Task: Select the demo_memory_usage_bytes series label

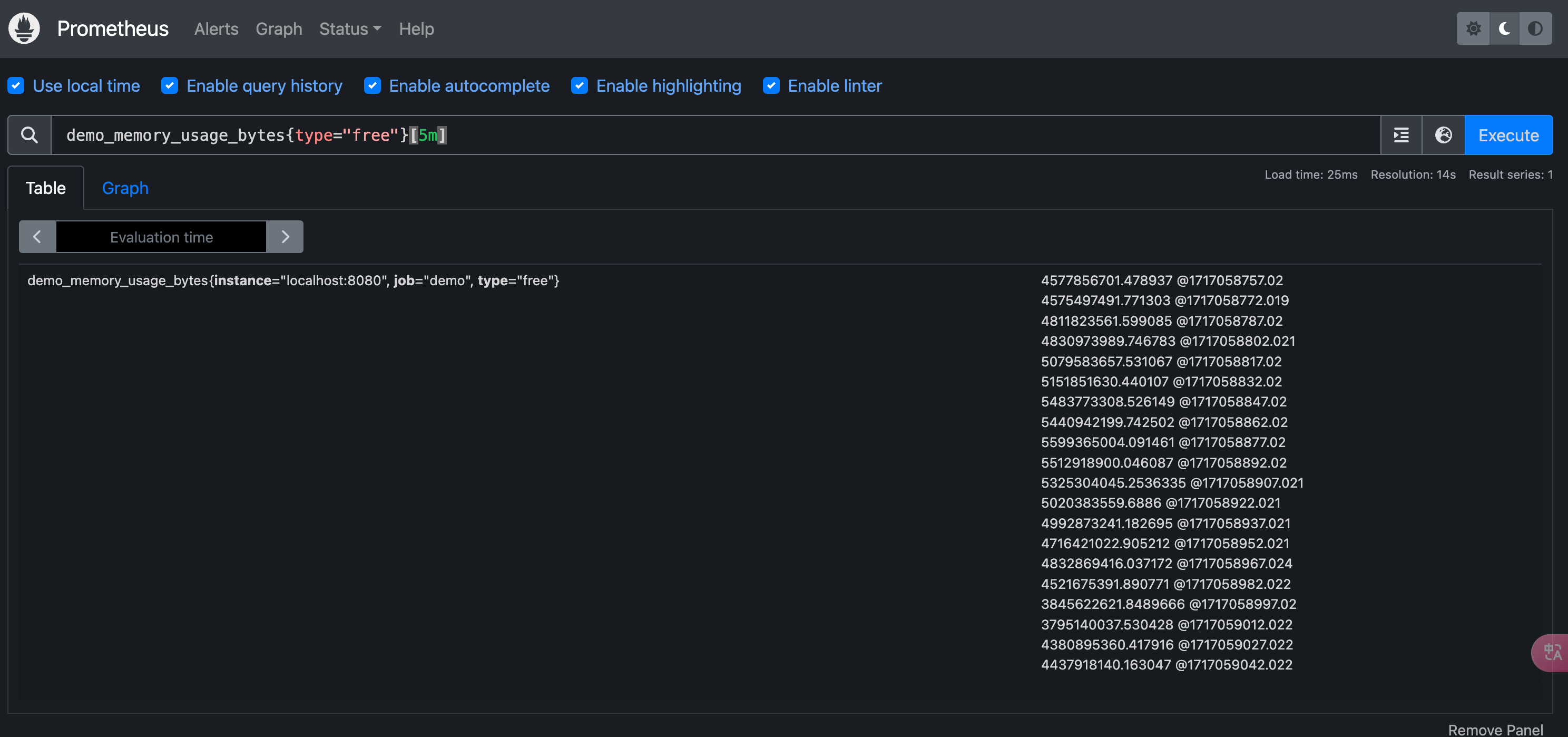Action: point(293,281)
